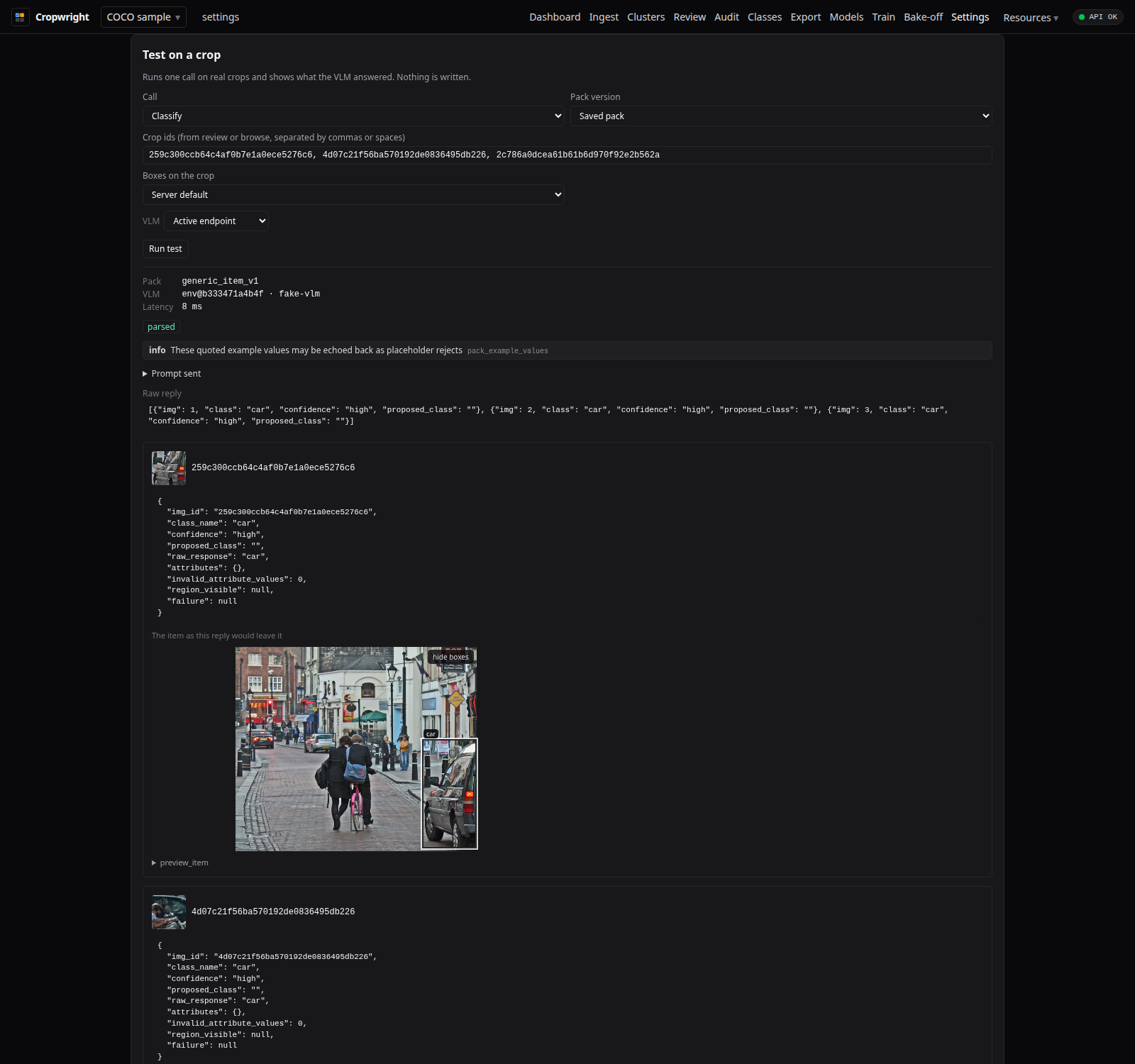The width and height of the screenshot is (1135, 1064).
Task: Click the generic_item_v1 pack name
Action: coord(220,282)
